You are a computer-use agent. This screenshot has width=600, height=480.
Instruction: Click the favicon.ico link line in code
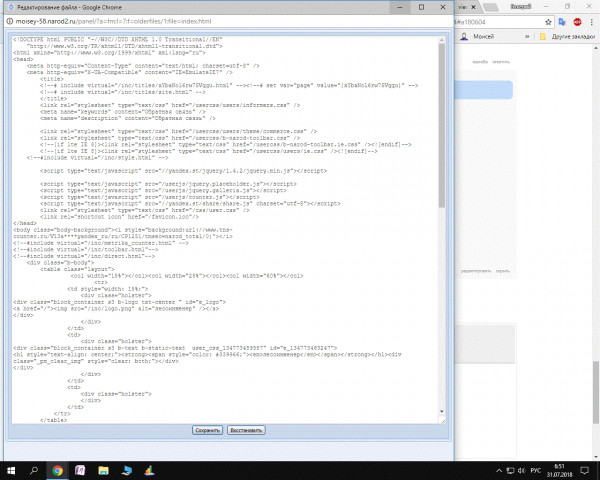[x=119, y=217]
